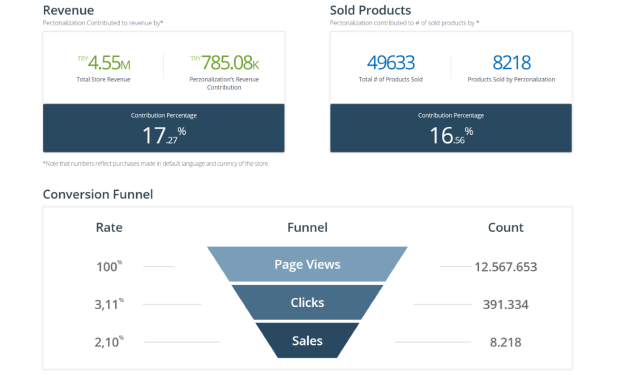The image size is (620, 375).
Task: Click the 17.27% revenue contribution percentage banner
Action: [x=164, y=128]
